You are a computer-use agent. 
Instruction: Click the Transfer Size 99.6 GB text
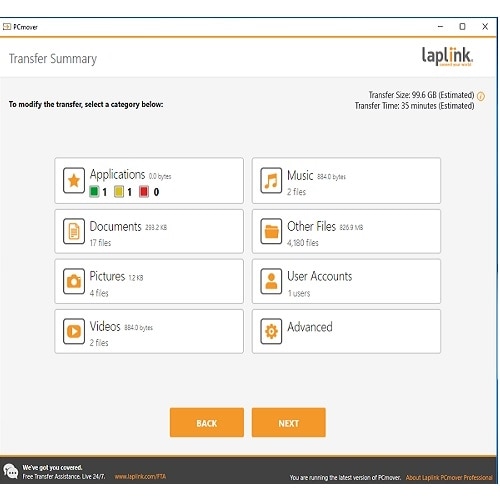[x=421, y=95]
